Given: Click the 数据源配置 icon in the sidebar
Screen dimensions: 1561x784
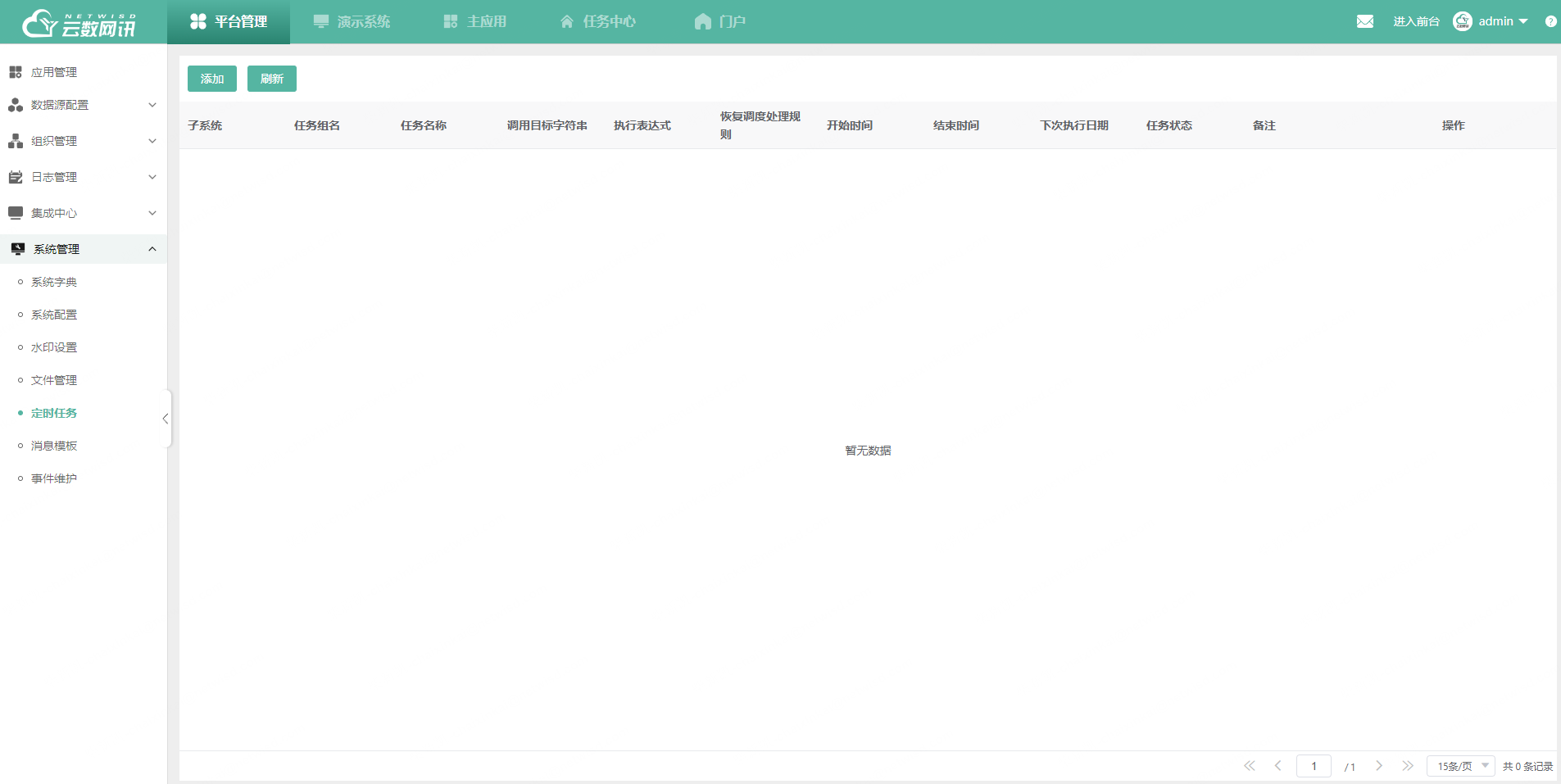Looking at the screenshot, I should pyautogui.click(x=16, y=105).
